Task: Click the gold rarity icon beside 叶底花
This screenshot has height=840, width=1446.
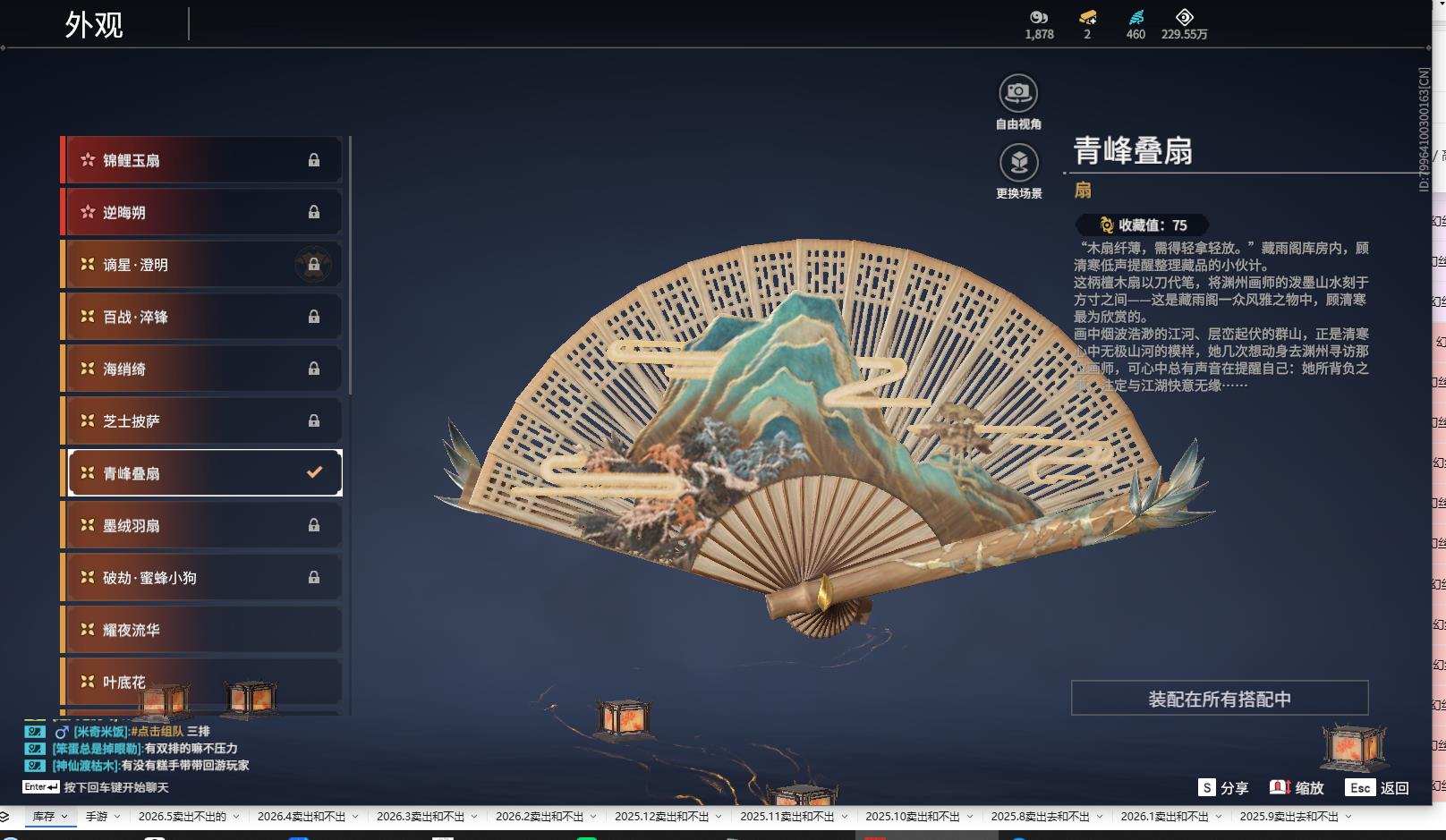Action: click(x=88, y=682)
